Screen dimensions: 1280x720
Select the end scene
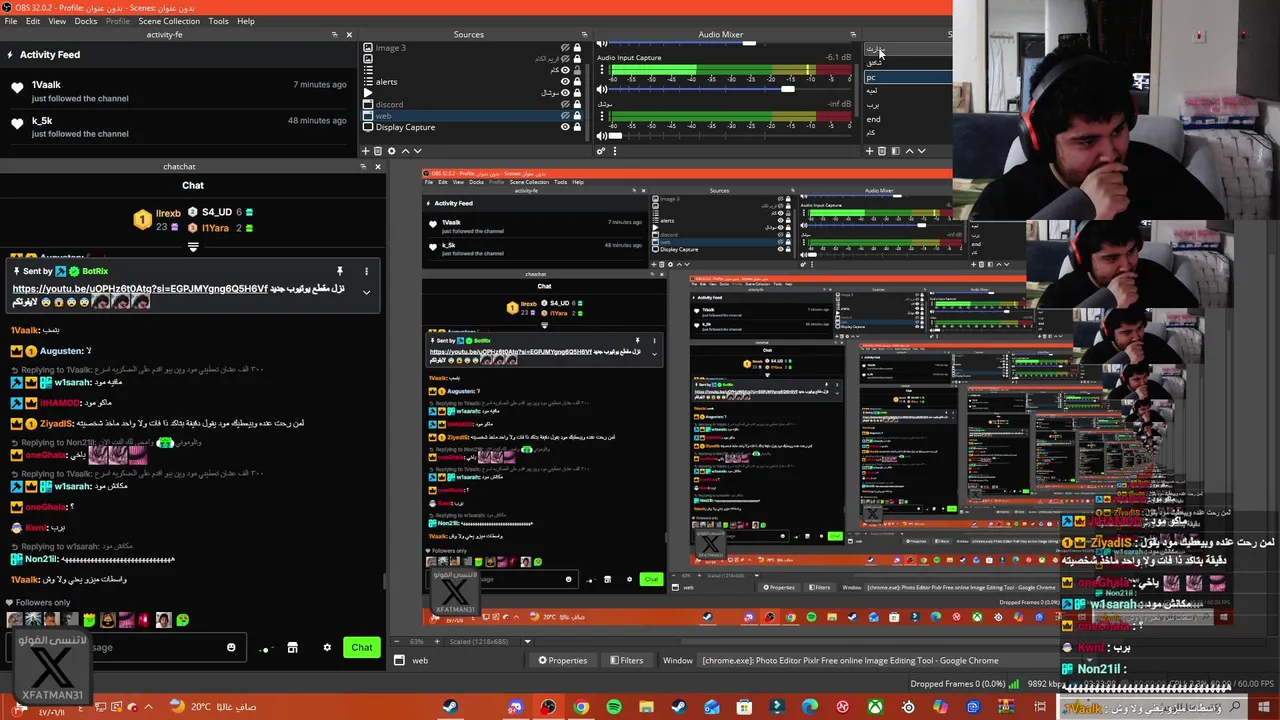coord(874,119)
